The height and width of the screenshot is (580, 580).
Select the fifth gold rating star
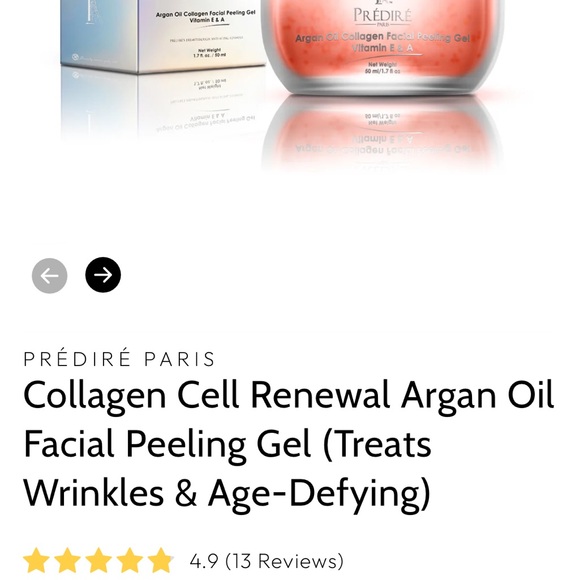(161, 561)
